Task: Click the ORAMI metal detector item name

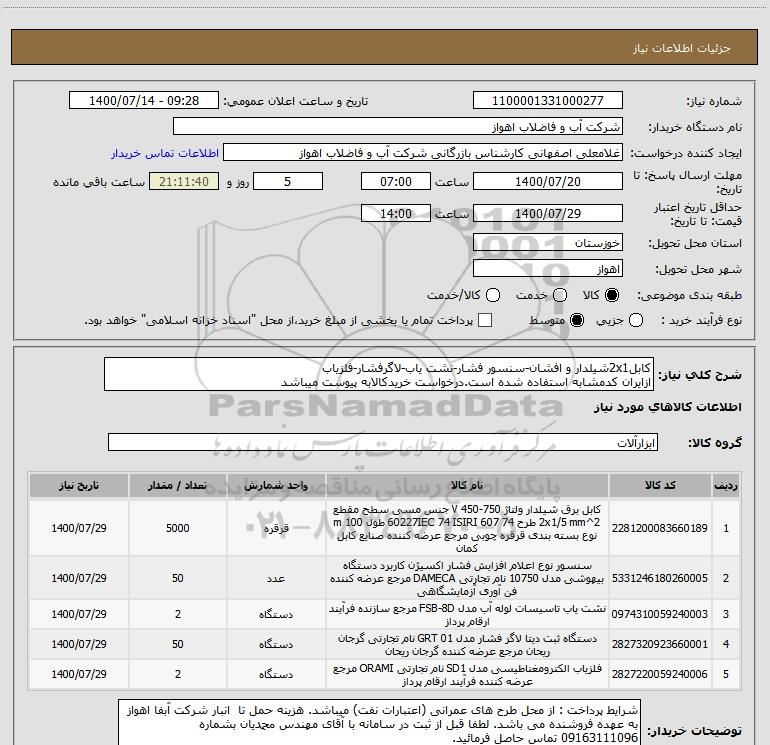Action: tap(467, 675)
